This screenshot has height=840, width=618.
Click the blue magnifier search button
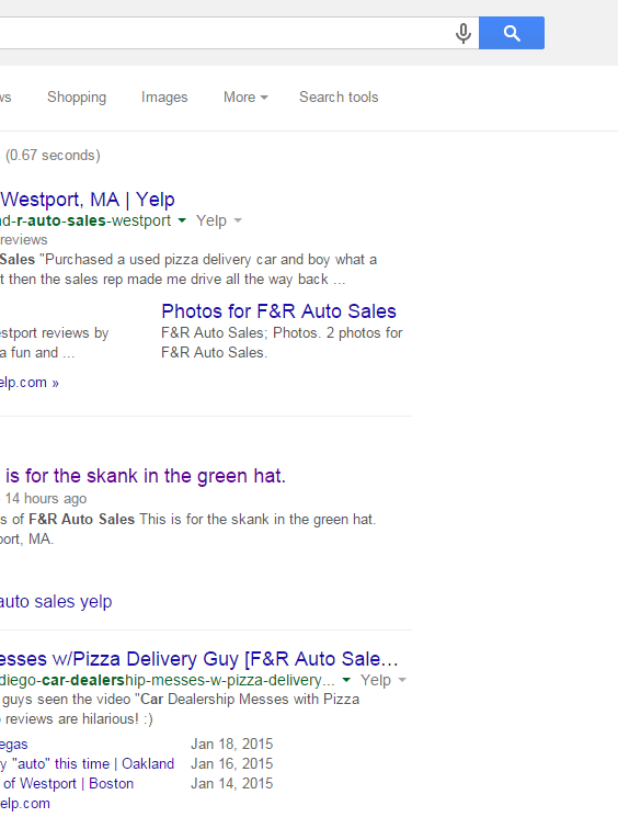pyautogui.click(x=511, y=33)
